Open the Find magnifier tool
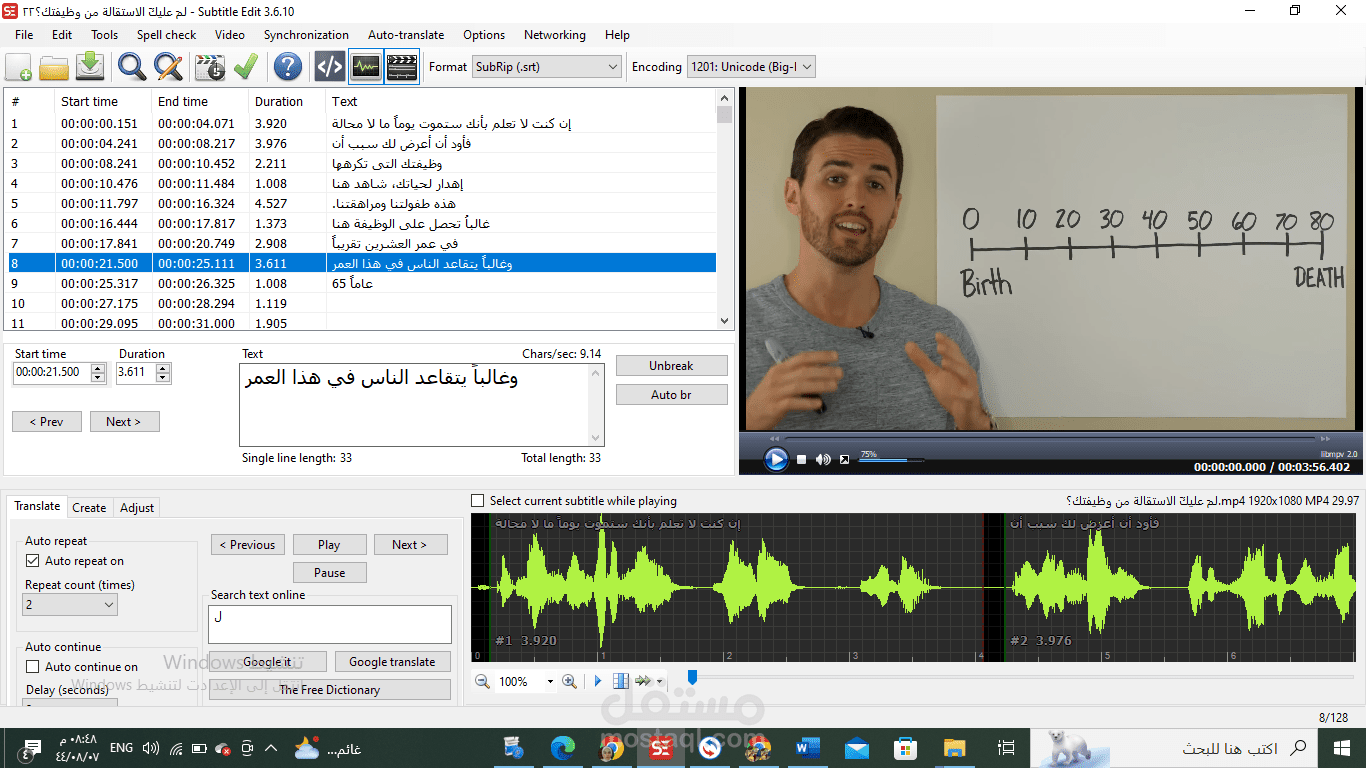This screenshot has width=1366, height=768. (x=132, y=67)
